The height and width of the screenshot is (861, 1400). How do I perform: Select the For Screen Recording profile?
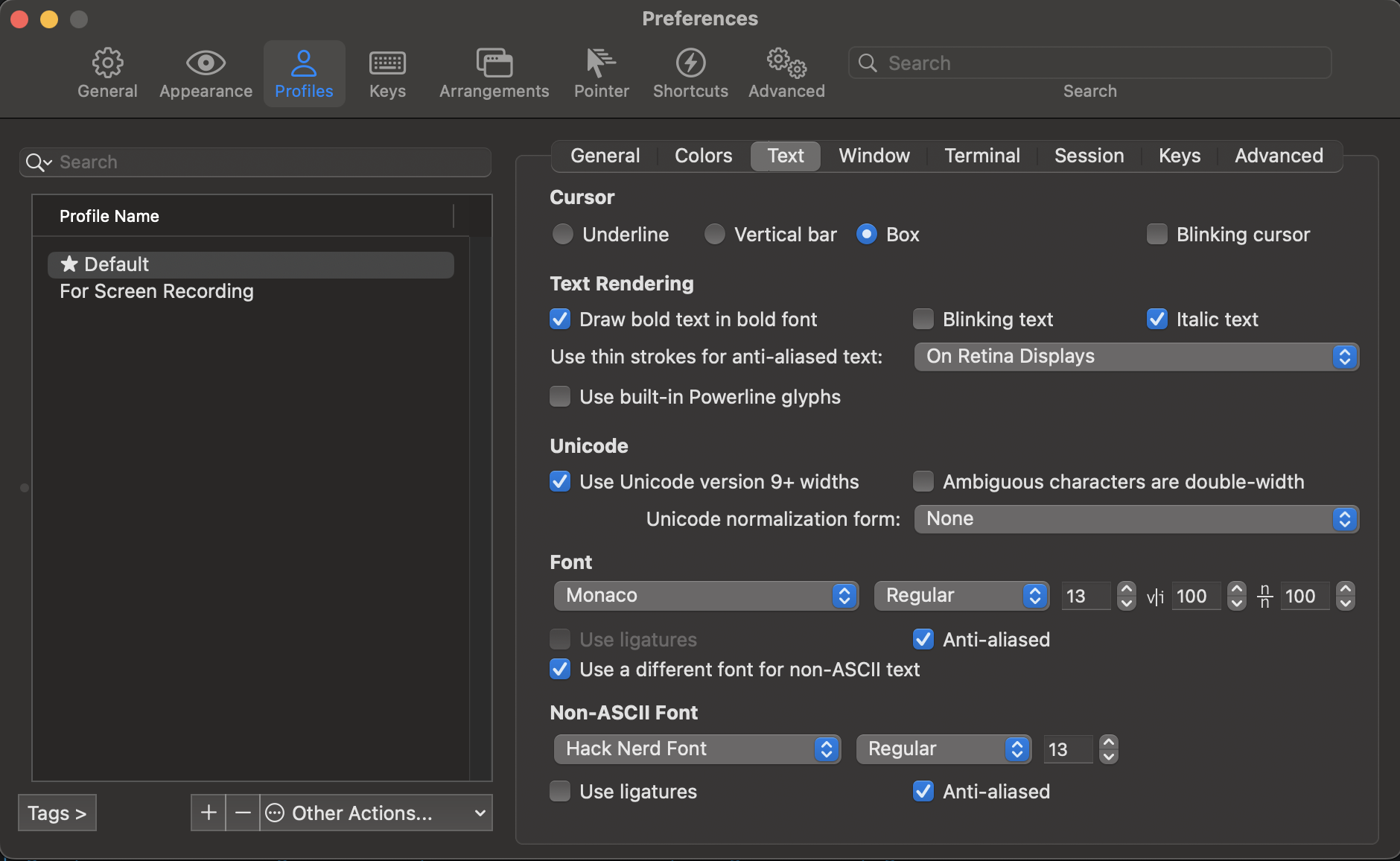pyautogui.click(x=251, y=291)
